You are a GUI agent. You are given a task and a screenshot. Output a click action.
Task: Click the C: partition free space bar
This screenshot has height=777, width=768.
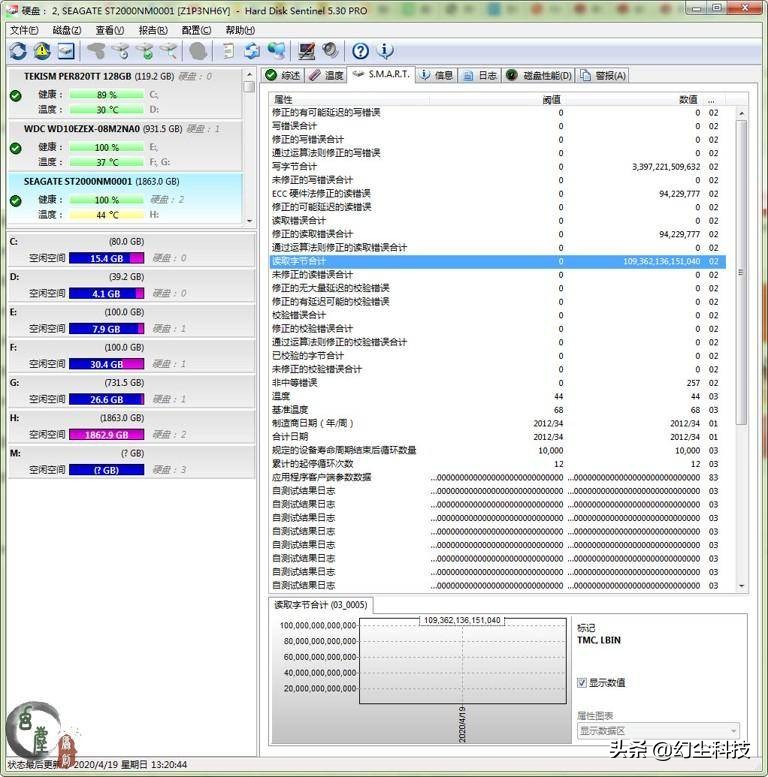tap(107, 258)
